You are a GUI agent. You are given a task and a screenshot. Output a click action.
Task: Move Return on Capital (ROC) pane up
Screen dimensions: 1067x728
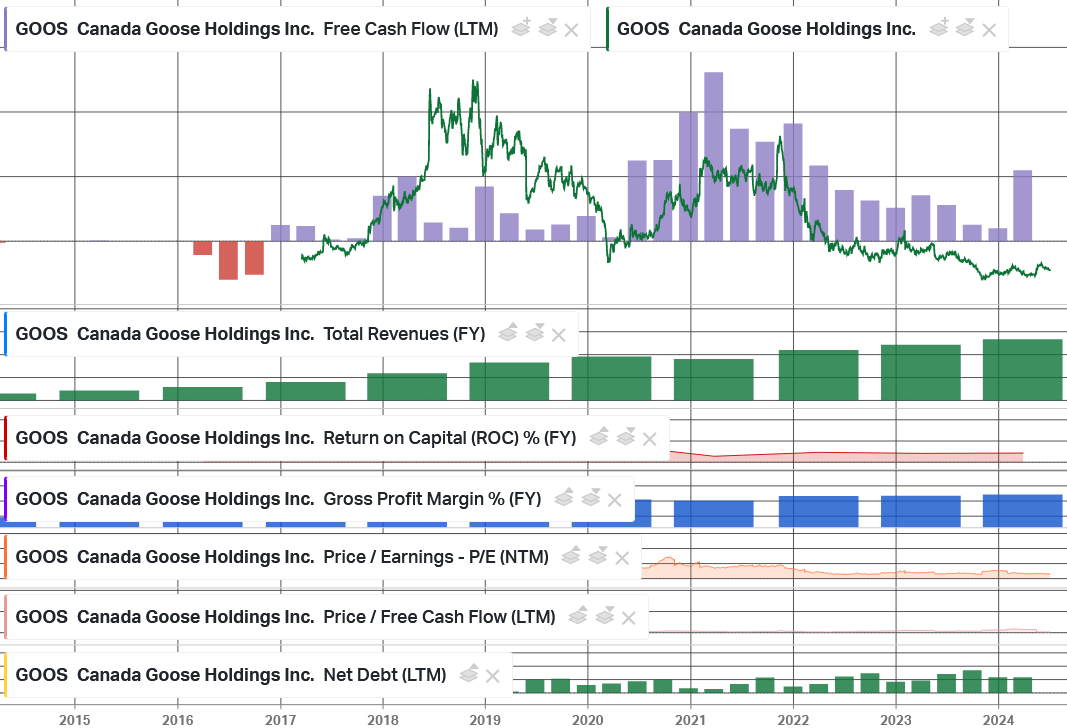(x=599, y=437)
